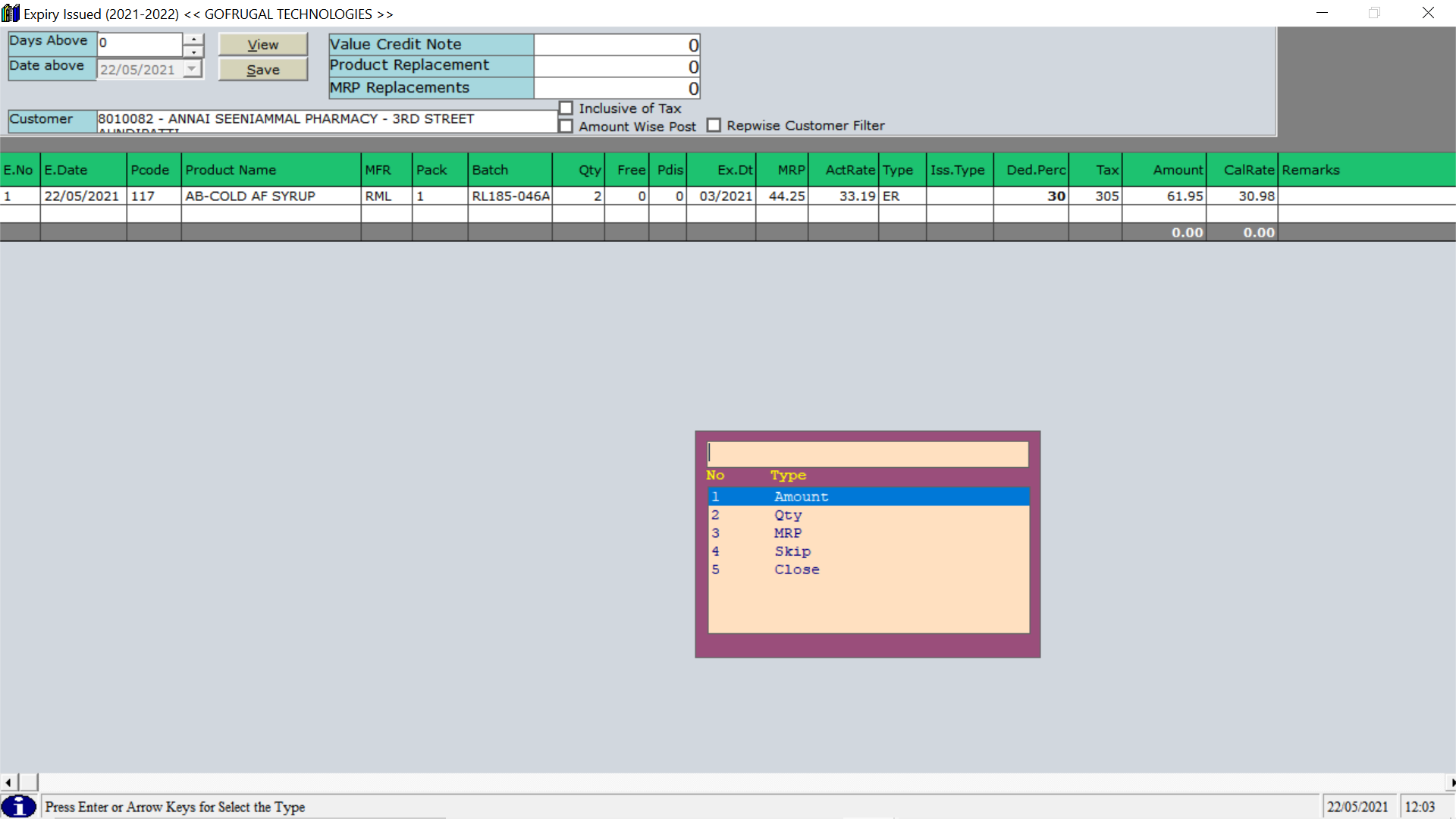Image resolution: width=1456 pixels, height=819 pixels.
Task: Increase Days Above with up spinner arrow
Action: coord(194,39)
